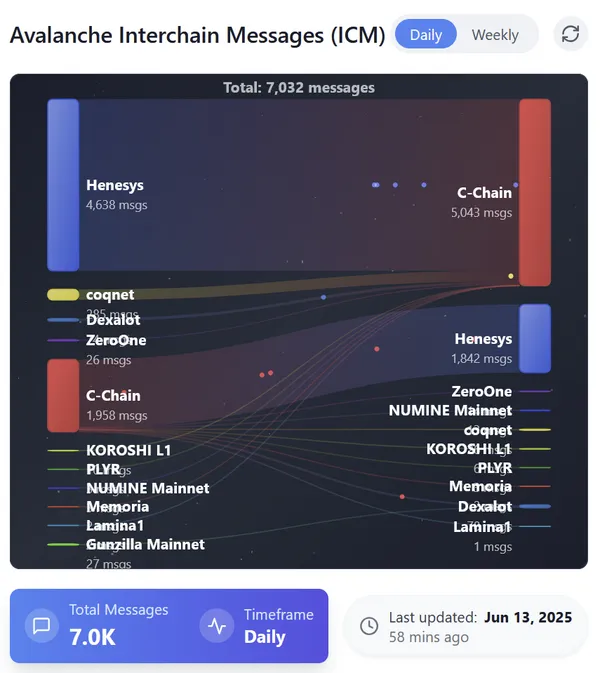Image resolution: width=600 pixels, height=673 pixels.
Task: Click the Total Messages chat bubble icon
Action: tap(41, 626)
